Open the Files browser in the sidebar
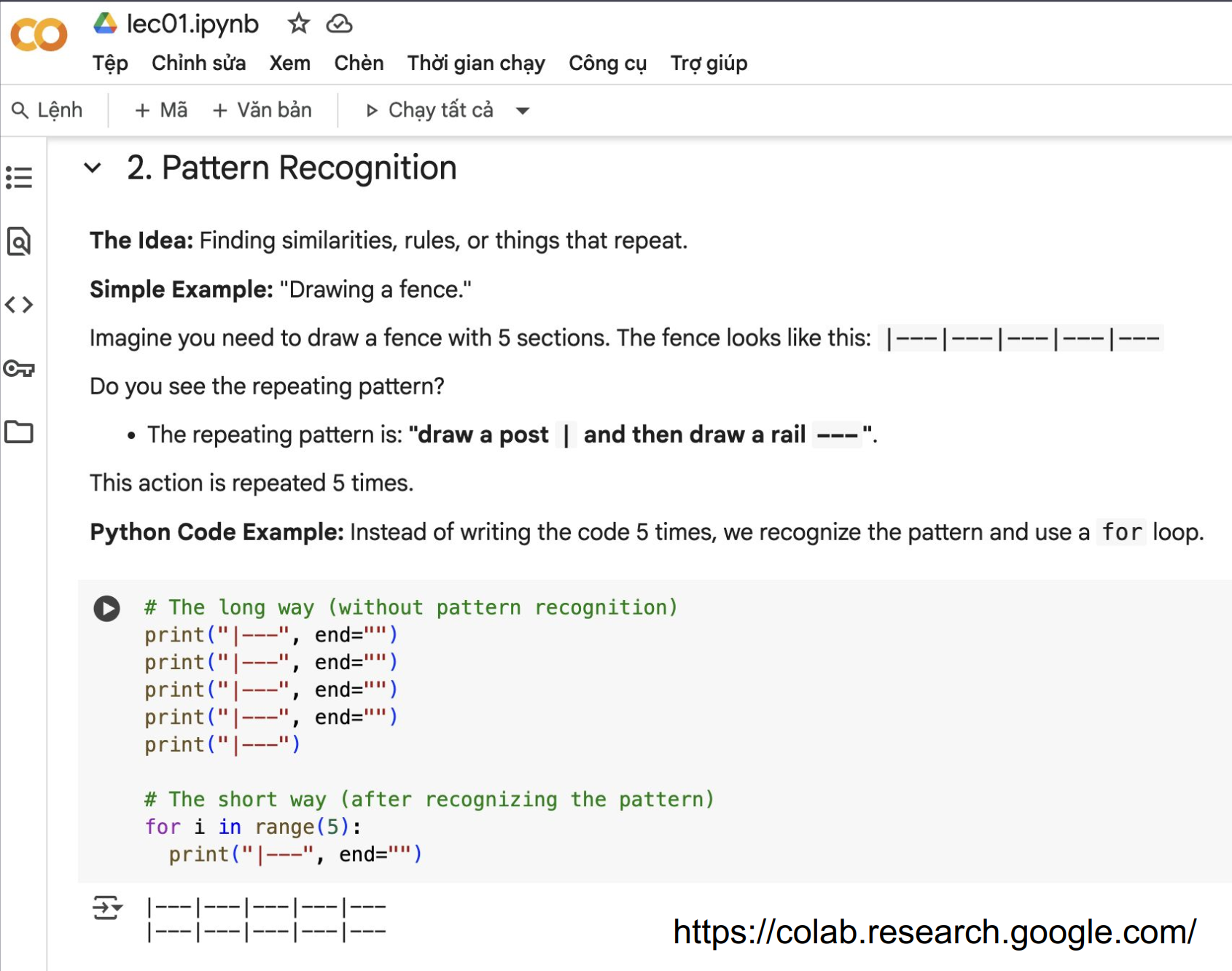 [x=20, y=432]
